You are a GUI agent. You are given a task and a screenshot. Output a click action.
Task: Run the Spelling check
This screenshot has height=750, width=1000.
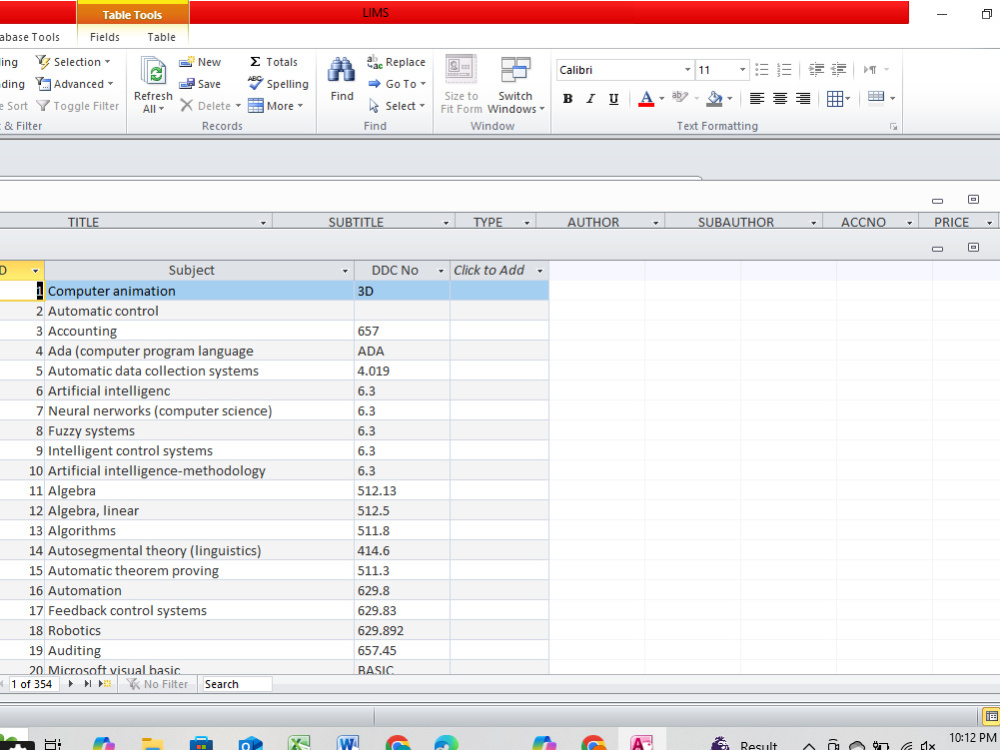tap(278, 84)
